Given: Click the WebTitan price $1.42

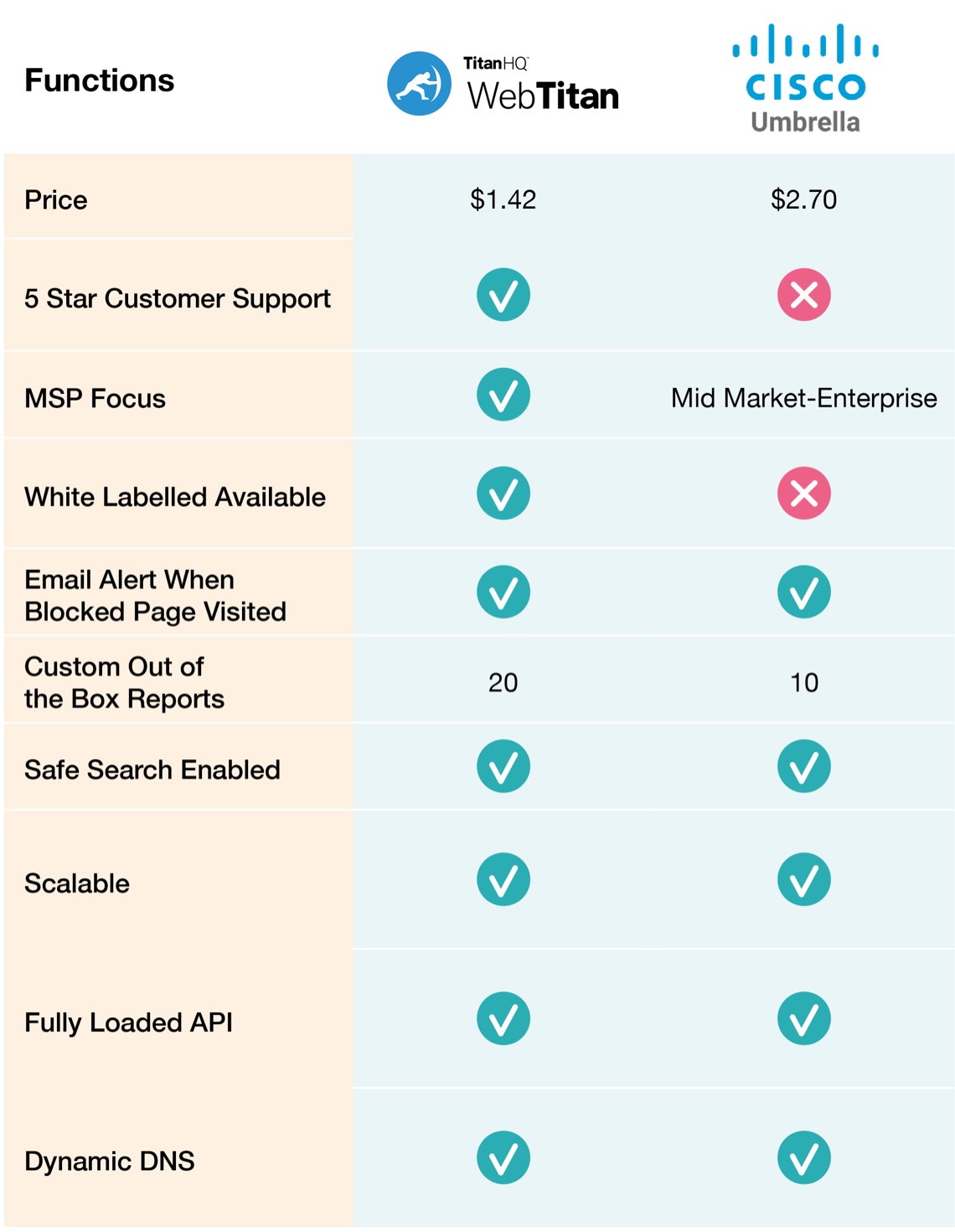Looking at the screenshot, I should (x=503, y=199).
